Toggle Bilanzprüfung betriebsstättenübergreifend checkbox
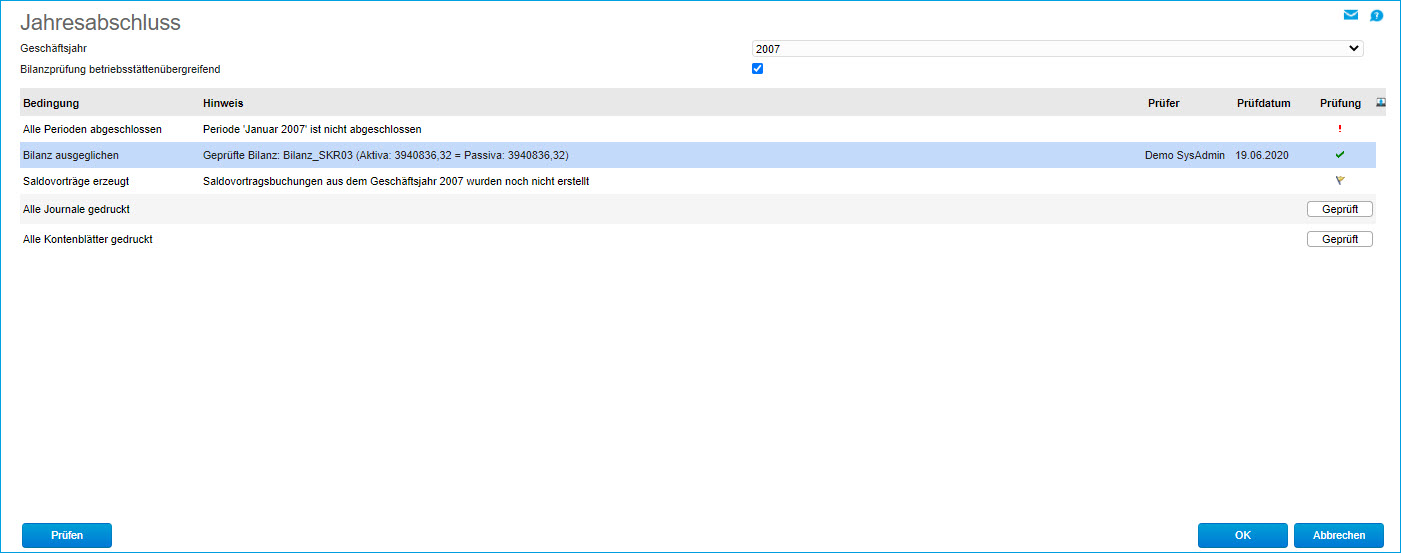Viewport: 1401px width, 553px height. 757,69
